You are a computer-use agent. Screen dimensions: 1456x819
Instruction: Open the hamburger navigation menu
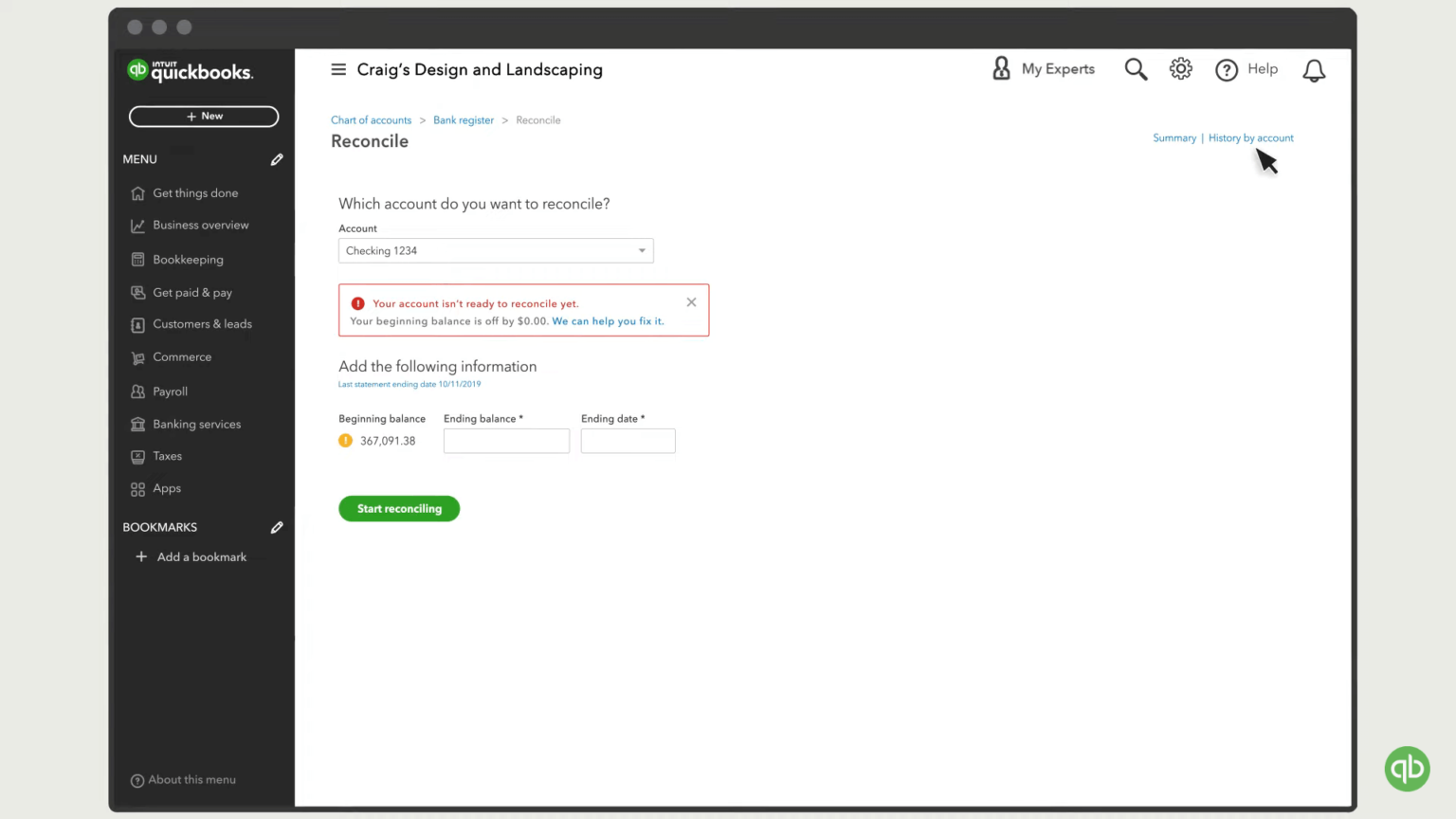click(x=338, y=69)
